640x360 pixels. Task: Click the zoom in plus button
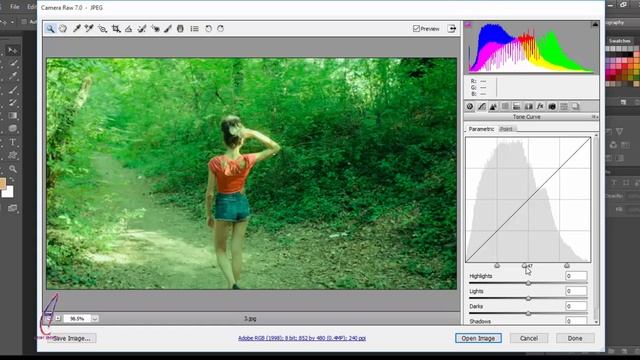pyautogui.click(x=58, y=318)
